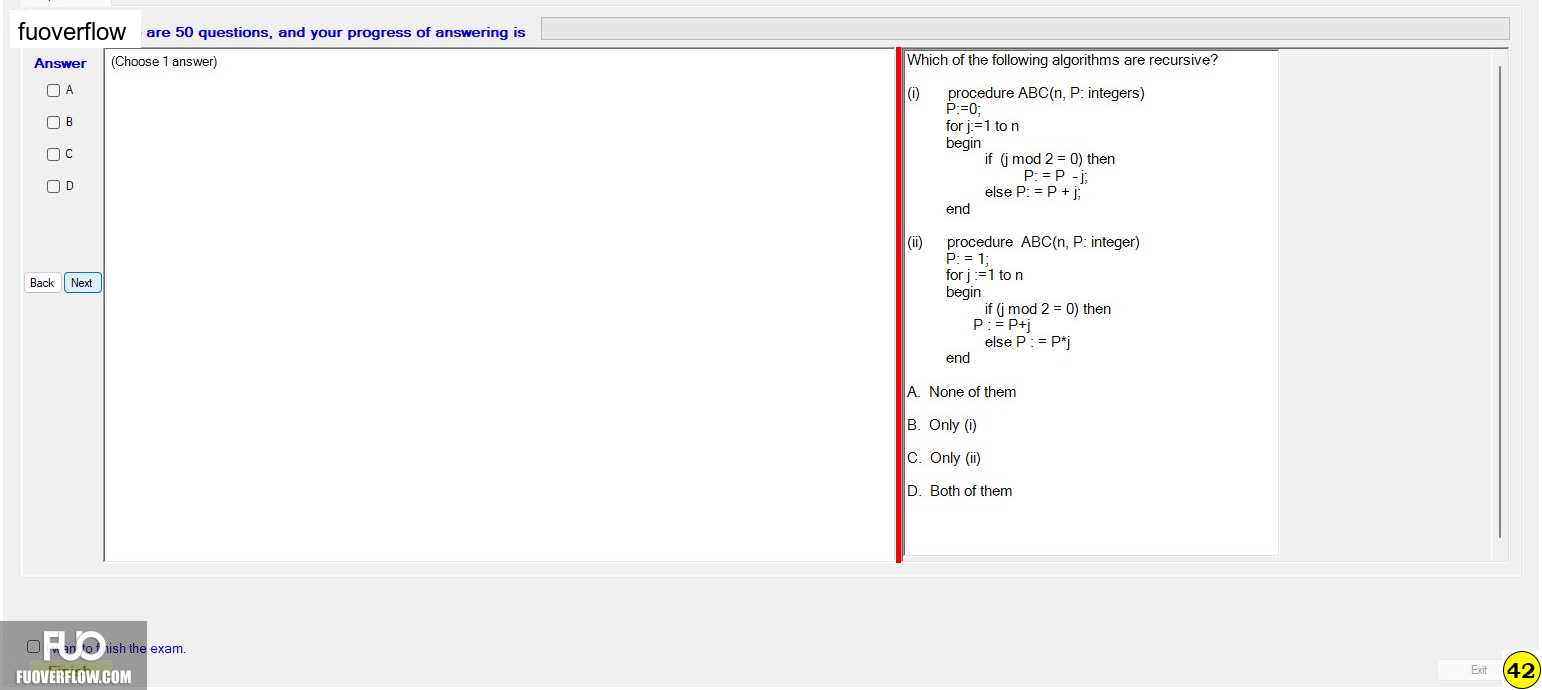
Task: Click the answering progress bar
Action: (1025, 29)
